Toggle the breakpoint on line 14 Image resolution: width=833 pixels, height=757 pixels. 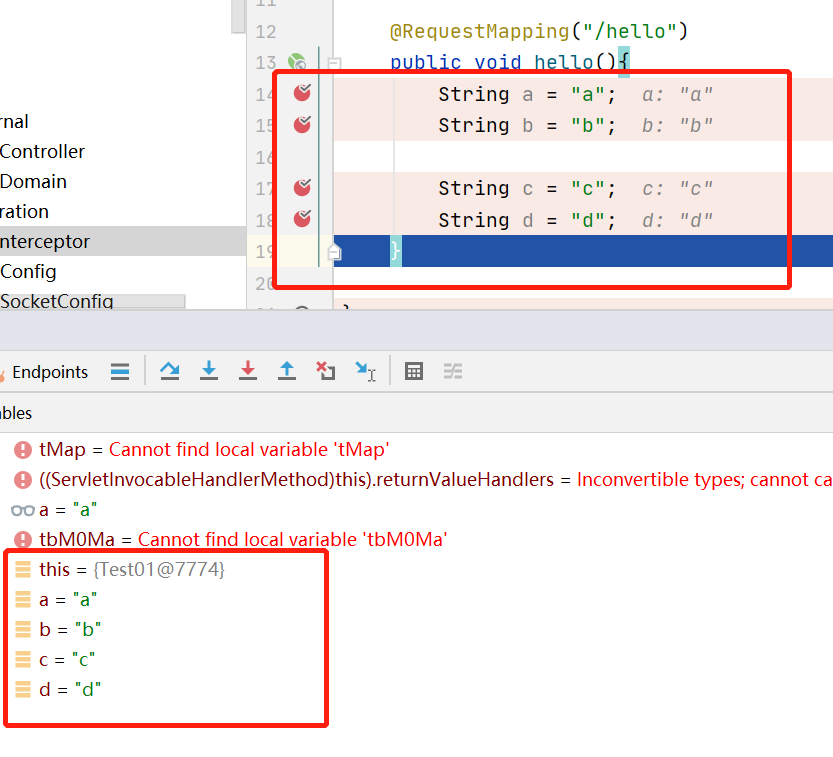(x=302, y=92)
